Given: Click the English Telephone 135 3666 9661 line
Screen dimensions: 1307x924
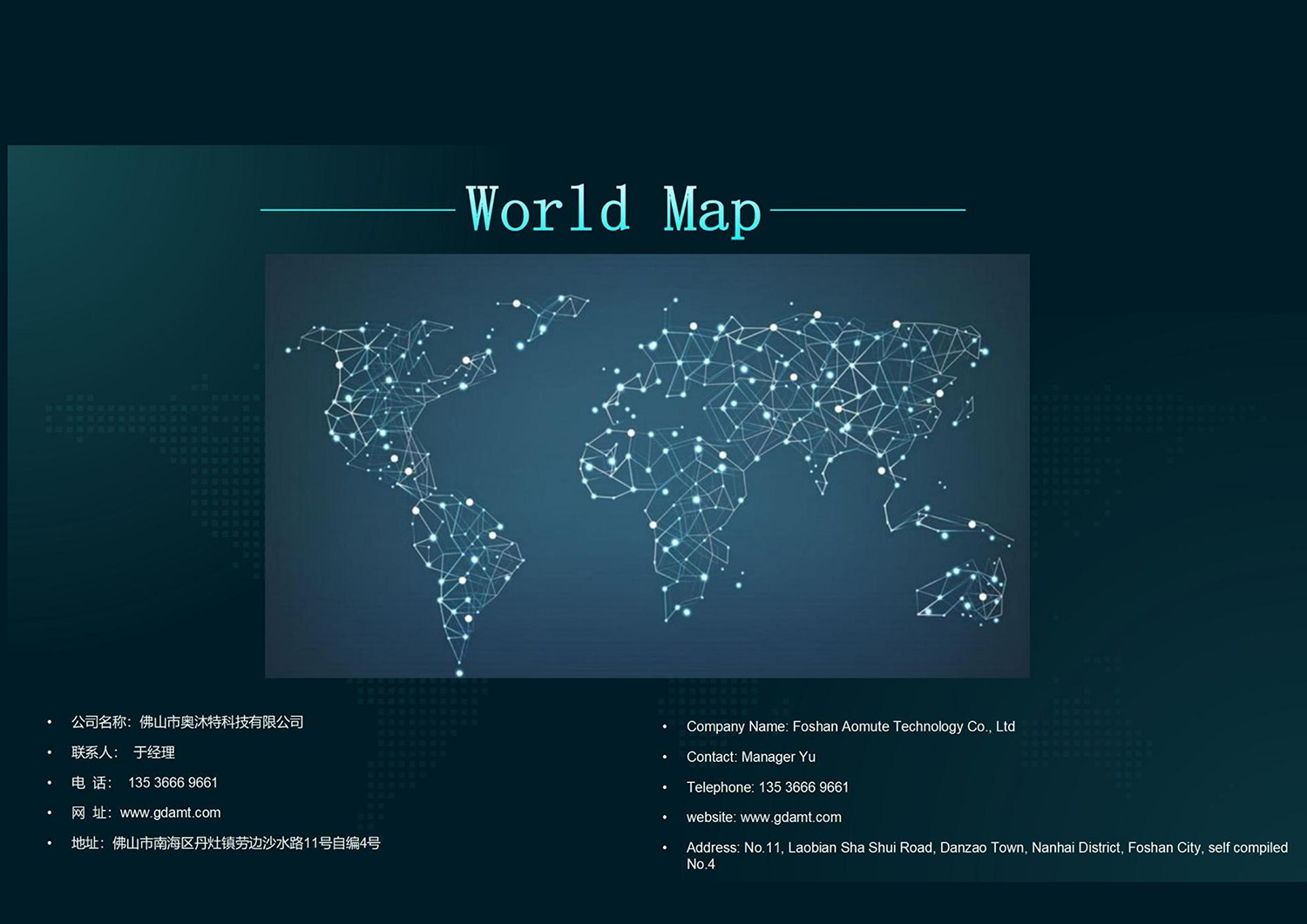Looking at the screenshot, I should click(768, 787).
